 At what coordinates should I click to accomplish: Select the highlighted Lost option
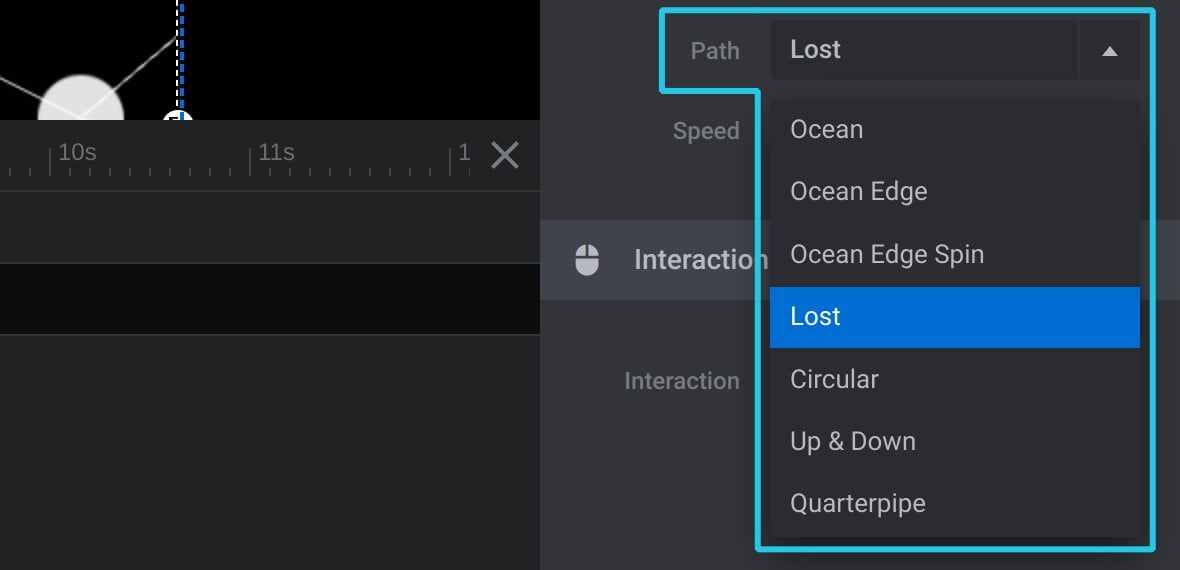click(x=954, y=317)
